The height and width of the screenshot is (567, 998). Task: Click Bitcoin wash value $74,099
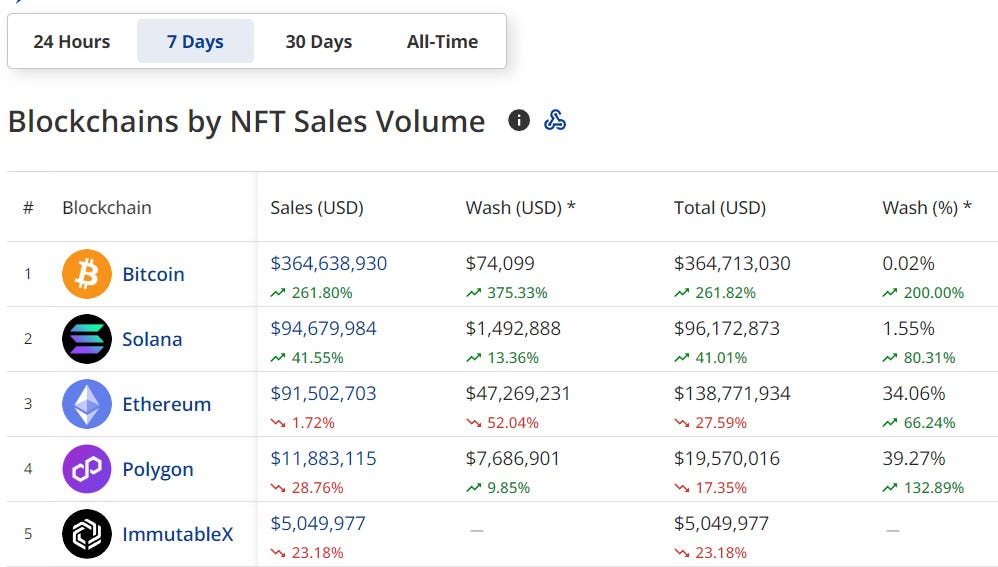pyautogui.click(x=500, y=263)
